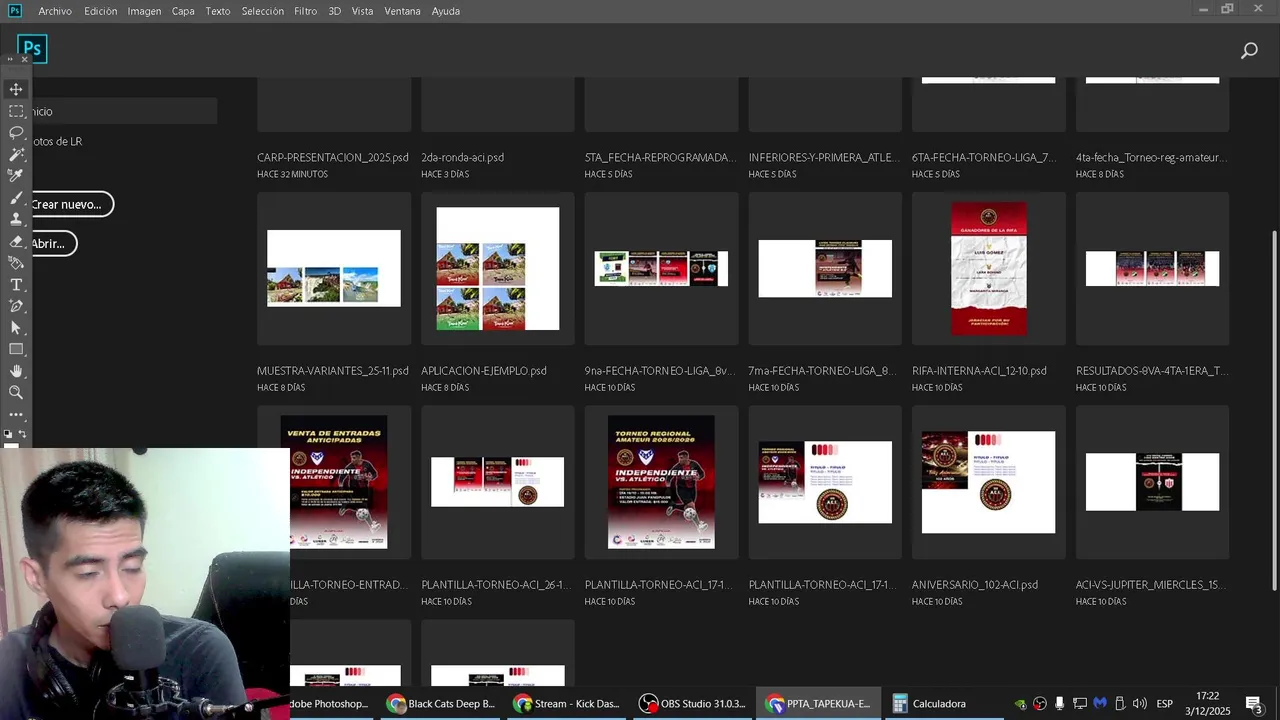Screen dimensions: 1280x720
Task: Click the 6TA-FECHA-TORNEO-LIGA file name
Action: tap(984, 158)
